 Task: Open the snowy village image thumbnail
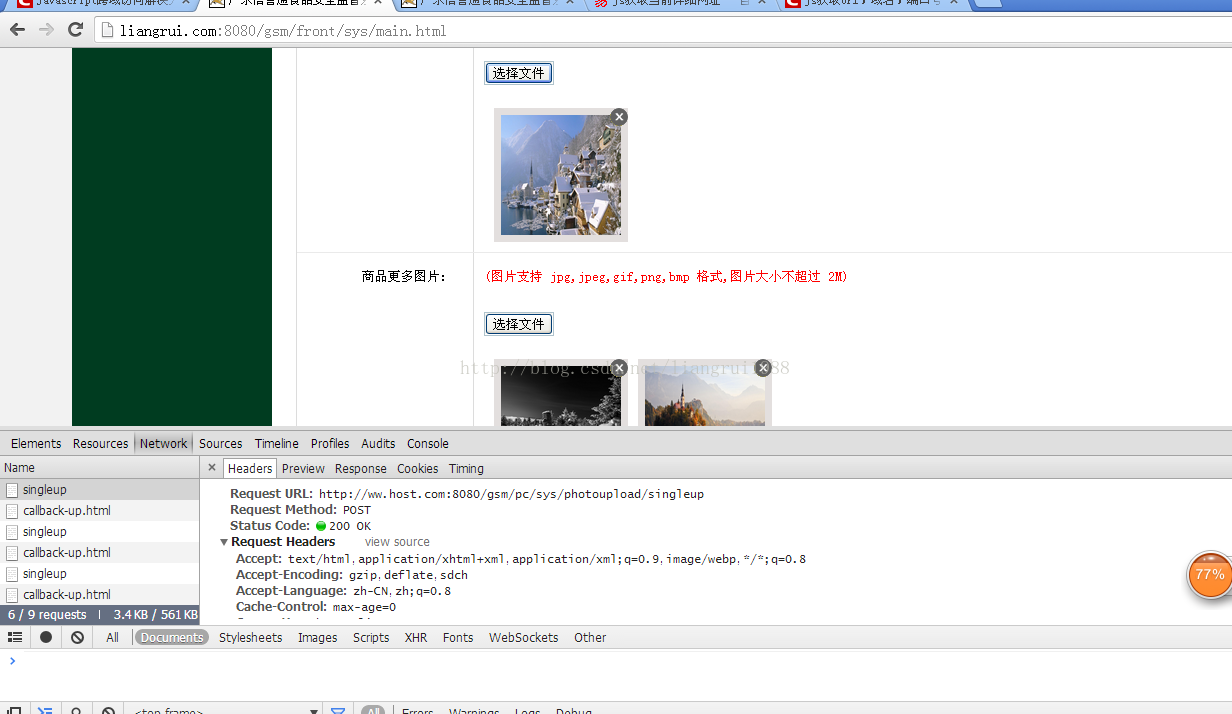560,175
